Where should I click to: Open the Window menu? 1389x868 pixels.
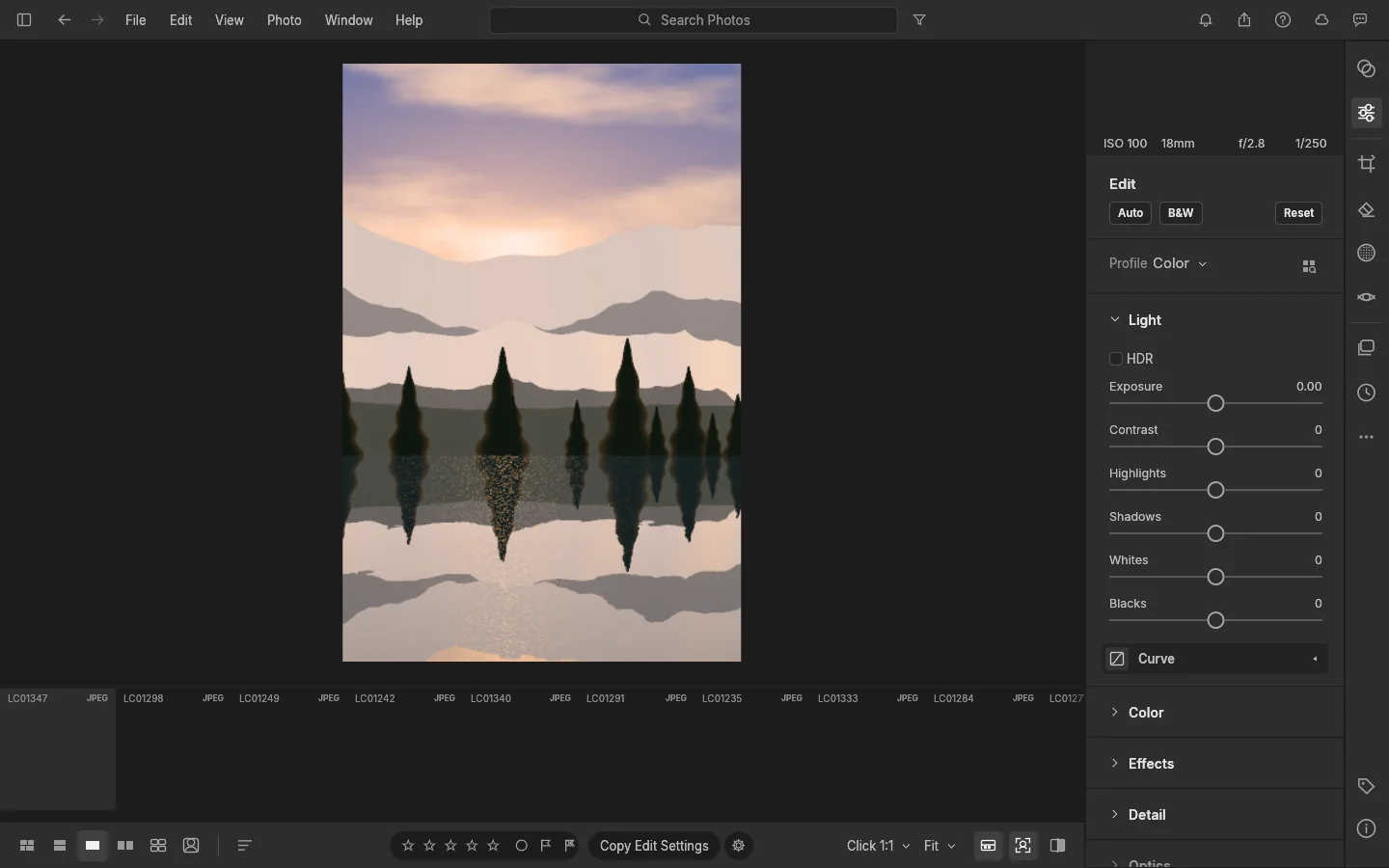[x=349, y=20]
